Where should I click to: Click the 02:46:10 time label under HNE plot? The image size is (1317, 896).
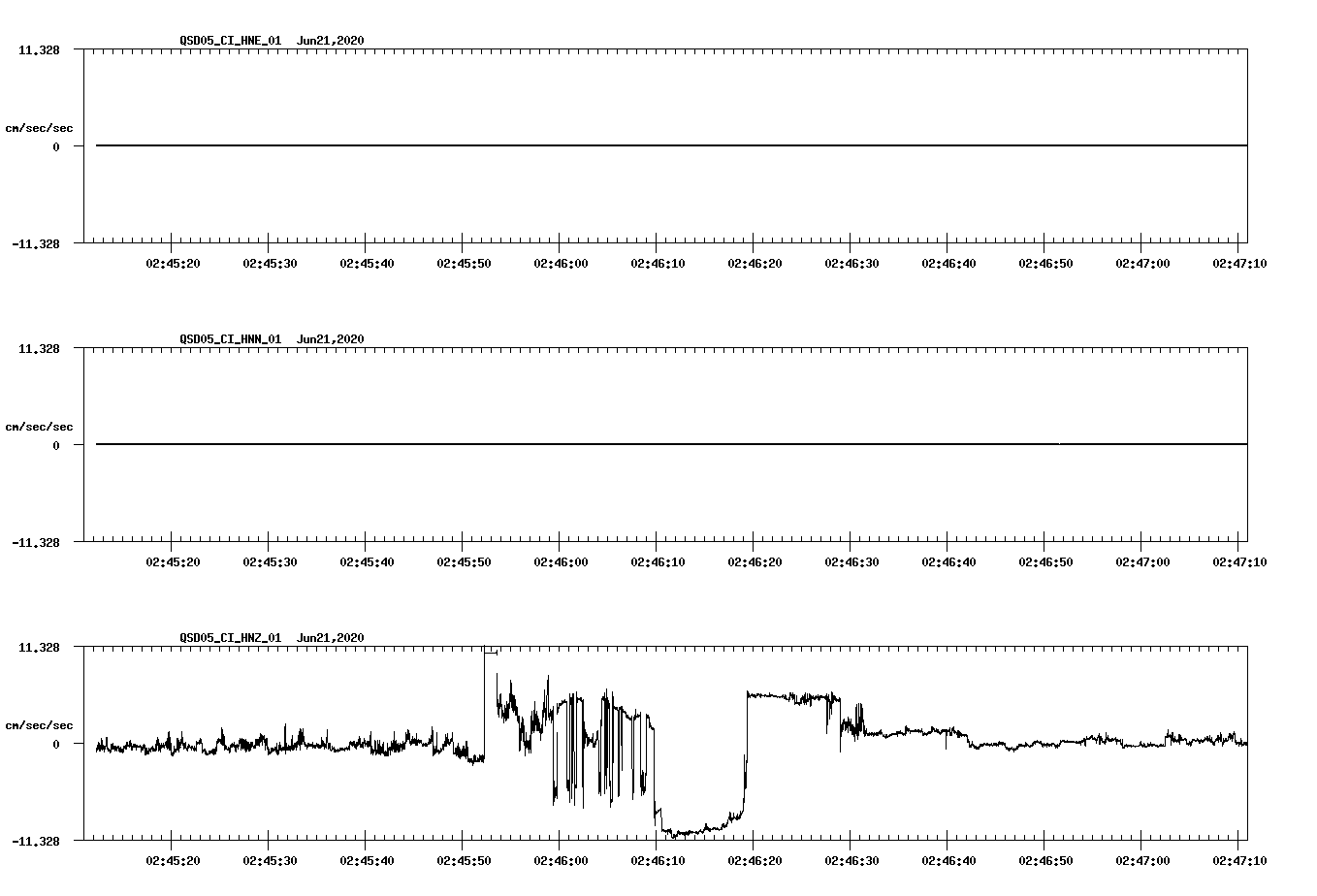(658, 264)
